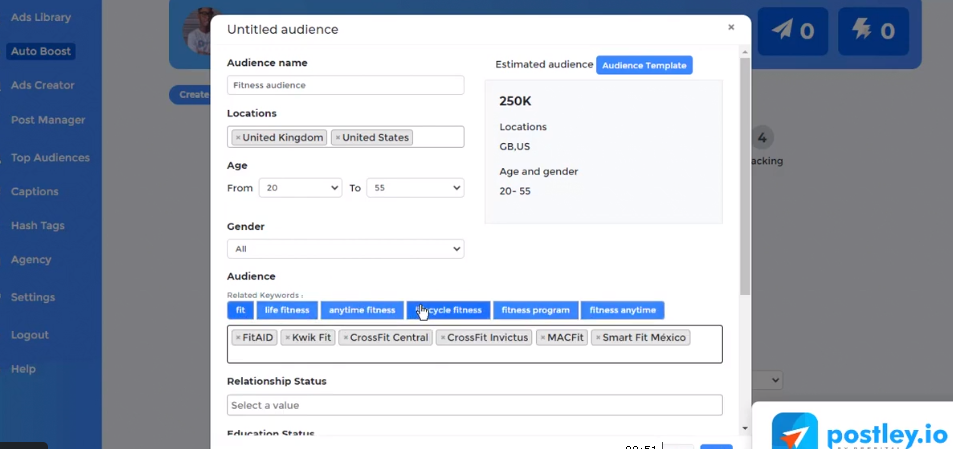Open Auto Boost in sidebar
Viewport: 953px width, 449px height.
(x=41, y=52)
